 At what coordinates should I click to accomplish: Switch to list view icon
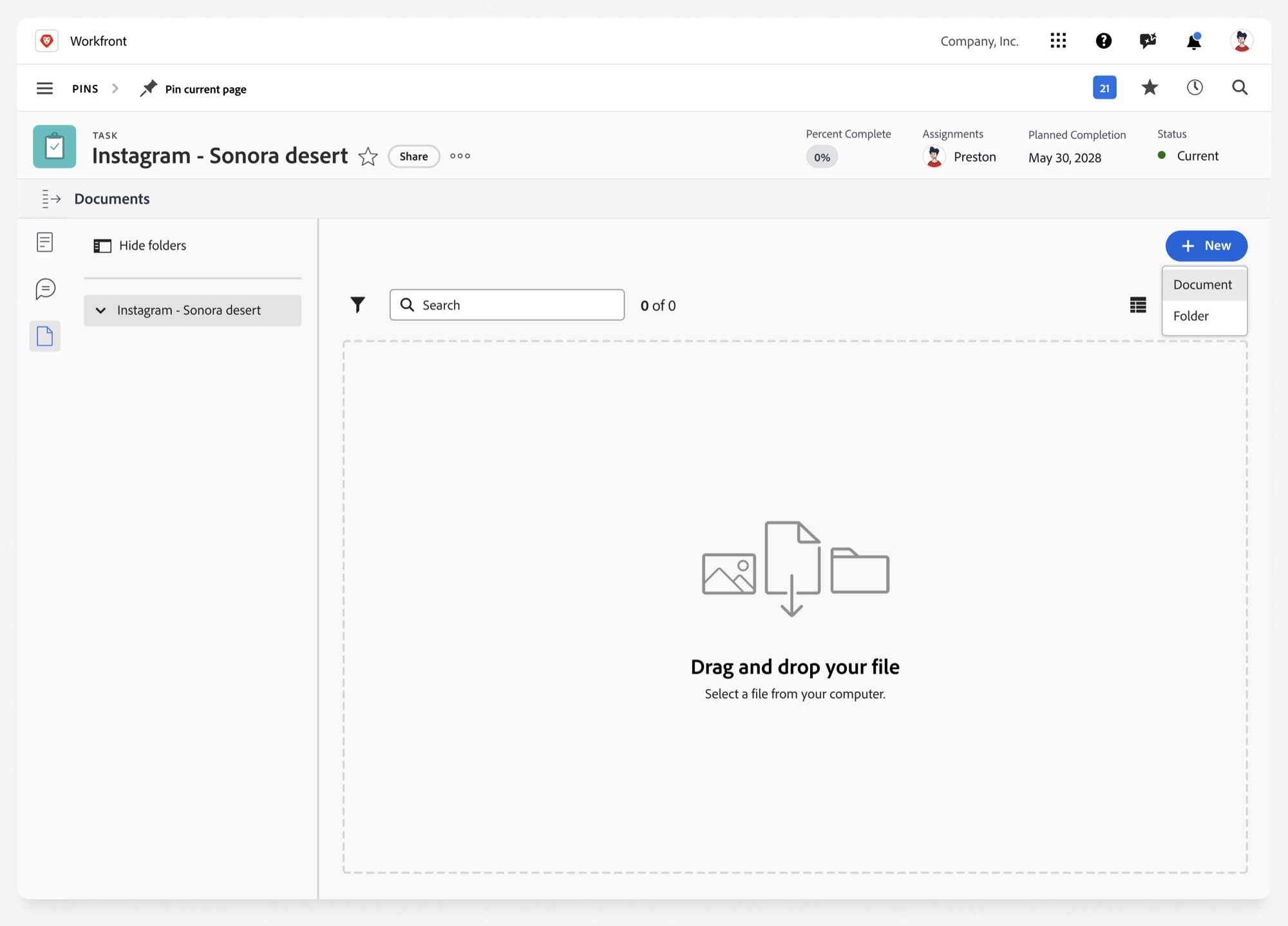[1138, 305]
